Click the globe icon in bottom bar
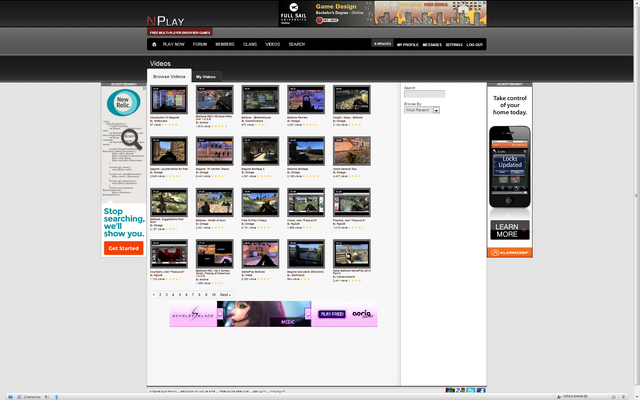The image size is (640, 400). 10,397
